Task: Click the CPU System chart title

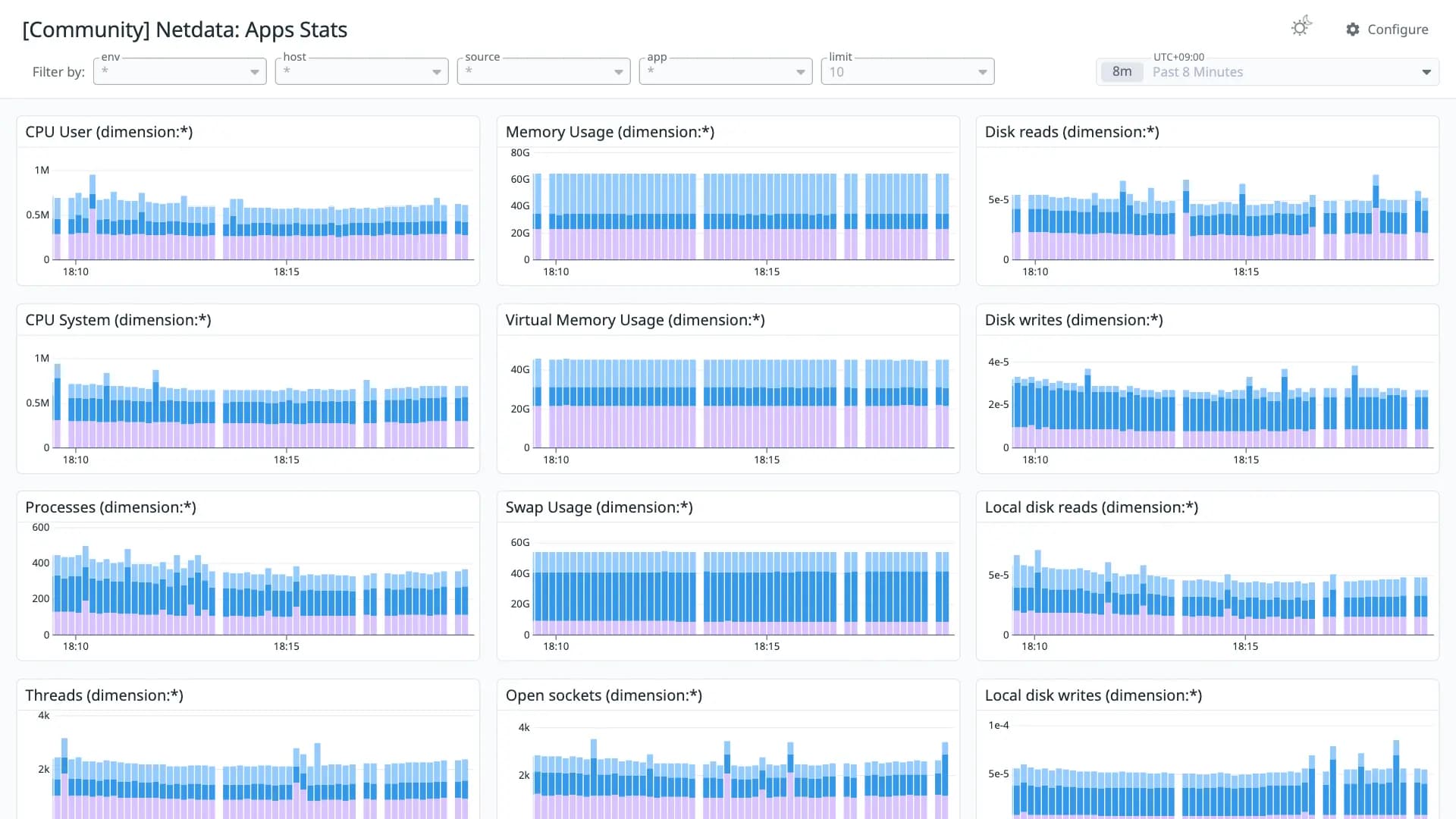Action: (118, 320)
